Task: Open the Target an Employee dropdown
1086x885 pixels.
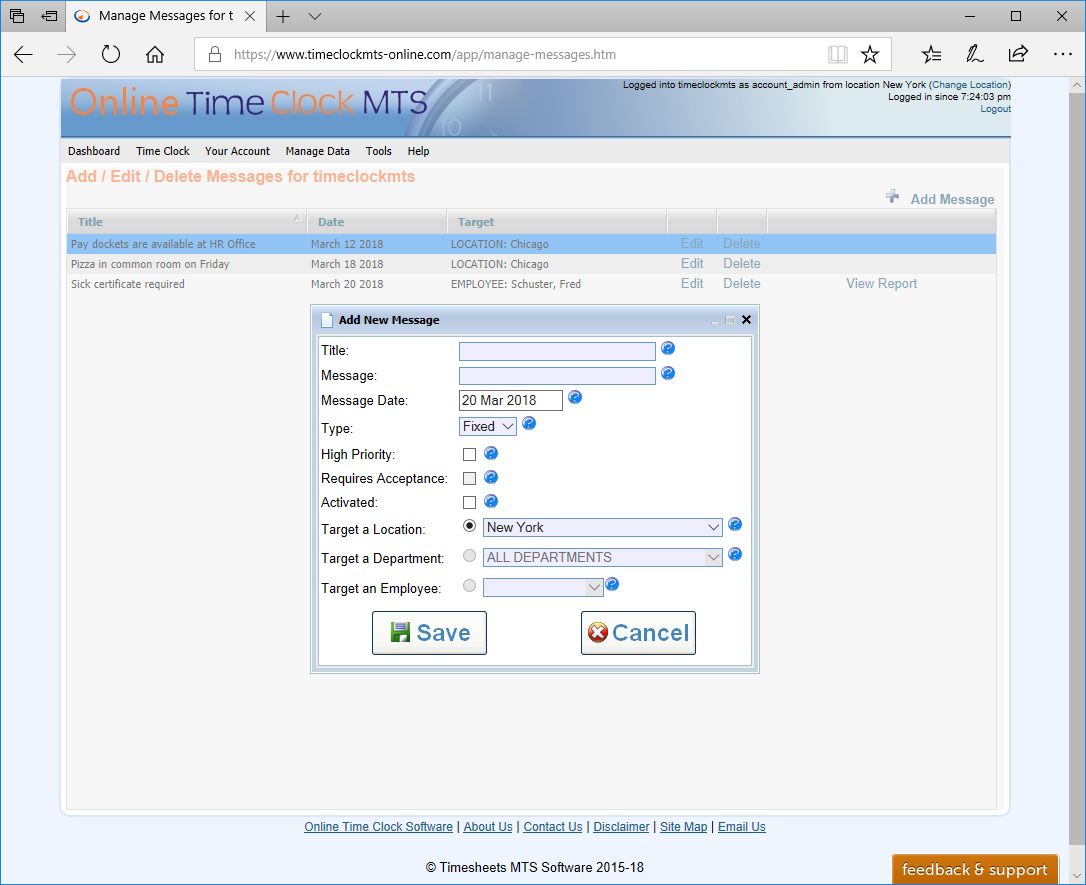Action: tap(543, 587)
